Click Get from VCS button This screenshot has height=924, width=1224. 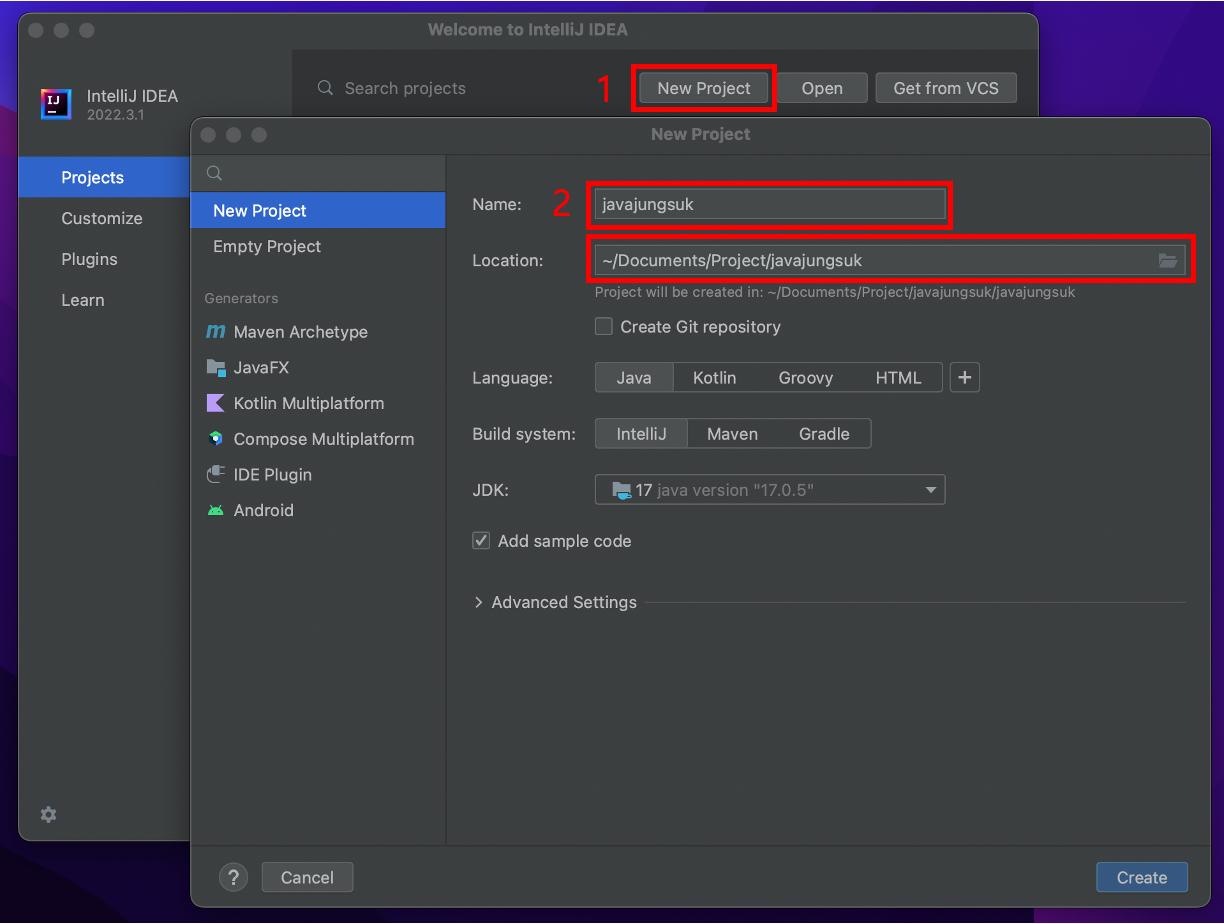pyautogui.click(x=946, y=88)
